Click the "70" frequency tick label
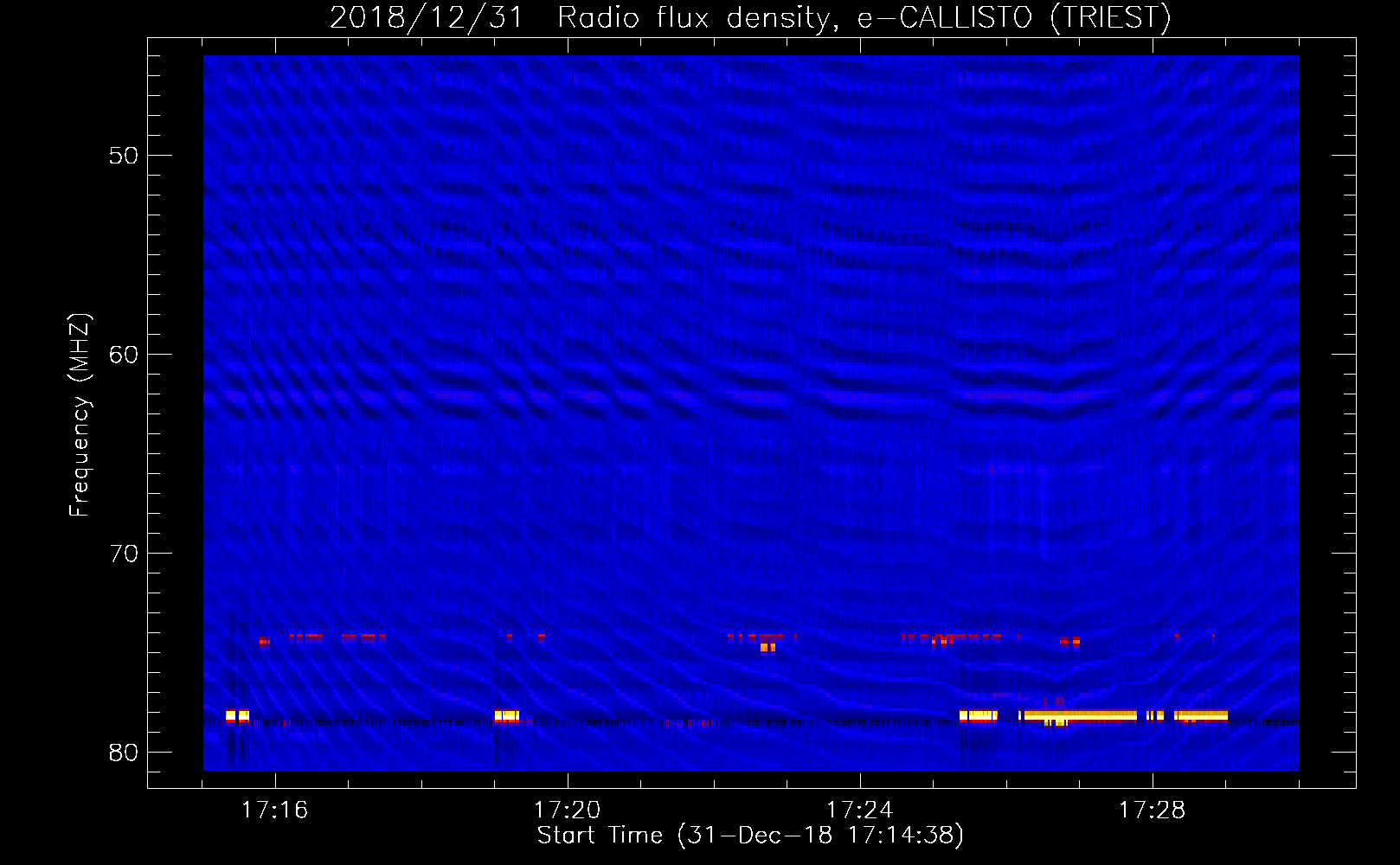 (124, 554)
